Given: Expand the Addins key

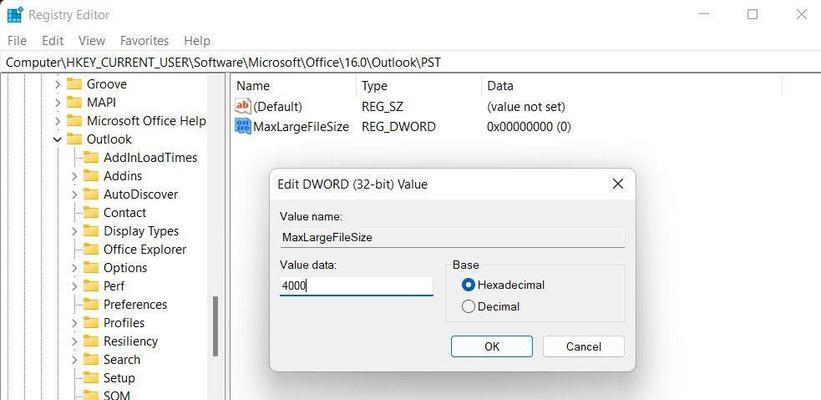Looking at the screenshot, I should (74, 176).
